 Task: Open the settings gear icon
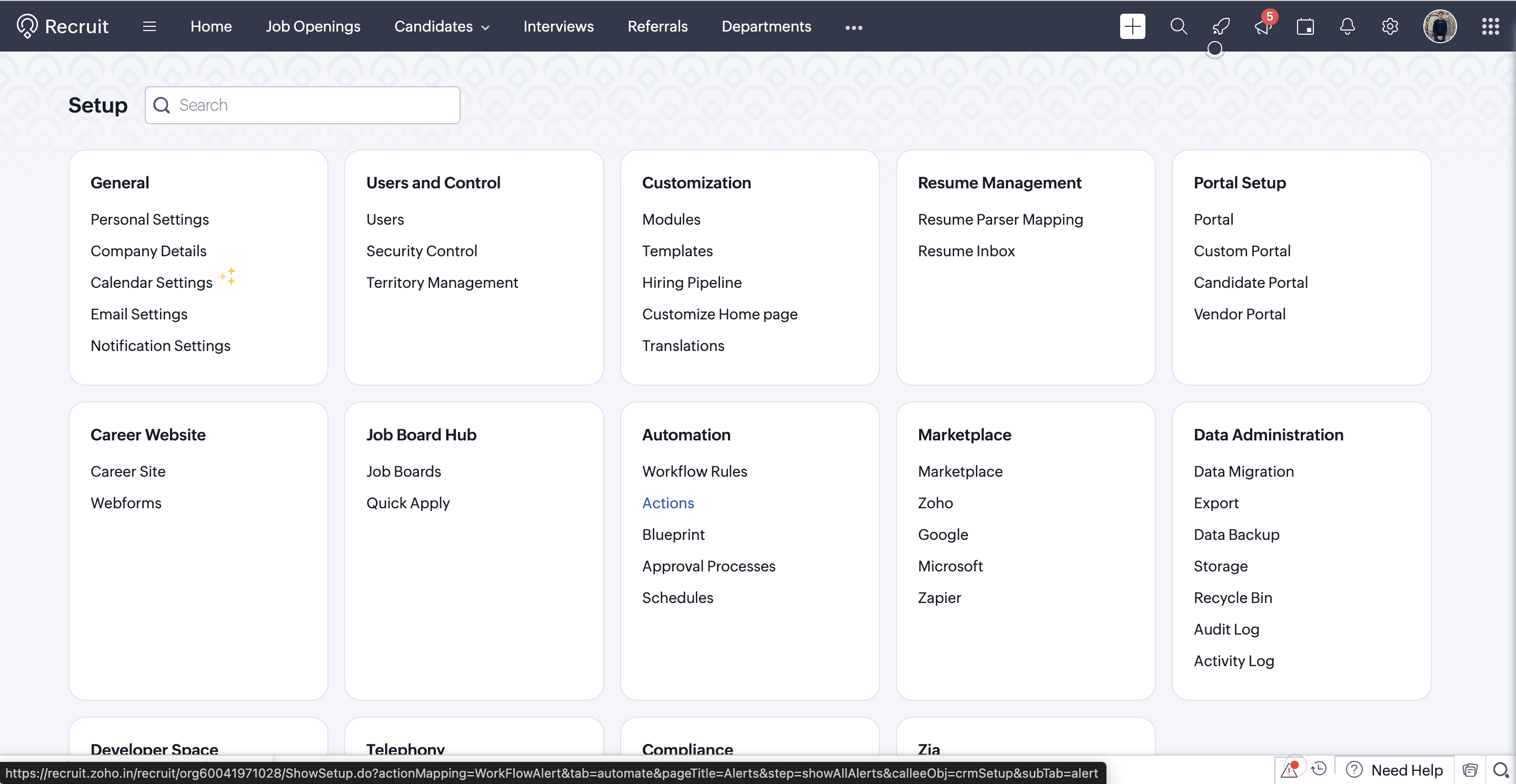(x=1390, y=26)
